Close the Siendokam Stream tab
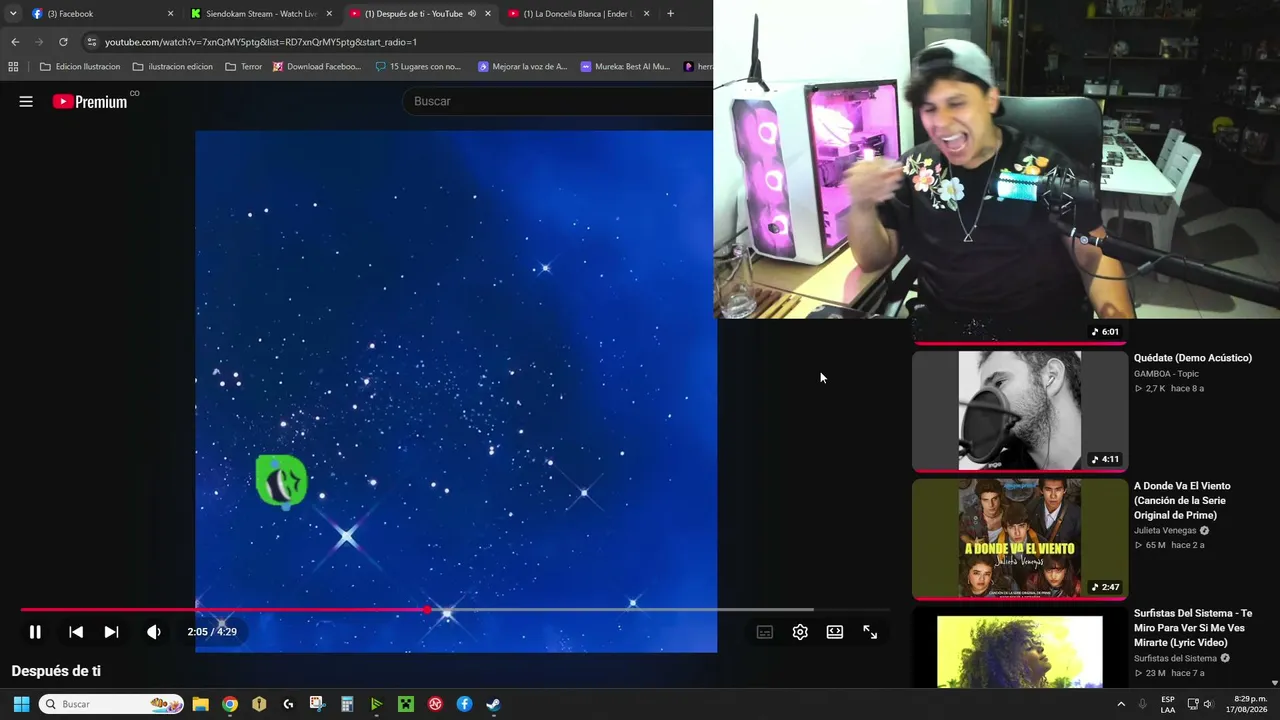This screenshot has height=720, width=1280. pyautogui.click(x=329, y=14)
